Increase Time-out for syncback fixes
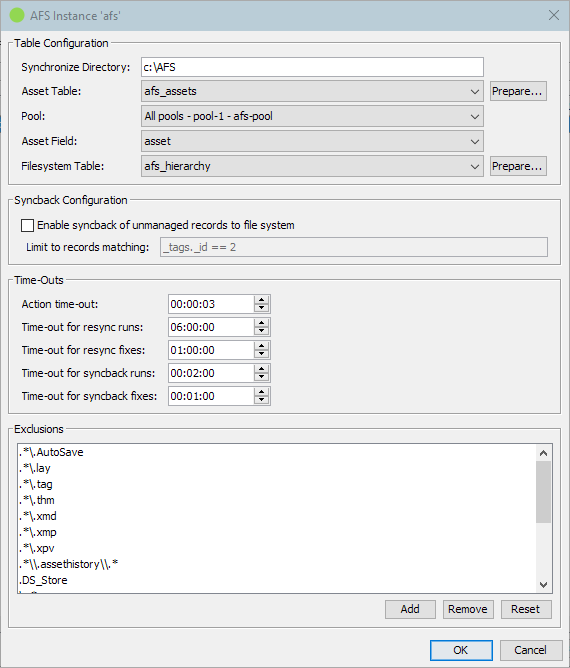The image size is (570, 668). coord(262,392)
